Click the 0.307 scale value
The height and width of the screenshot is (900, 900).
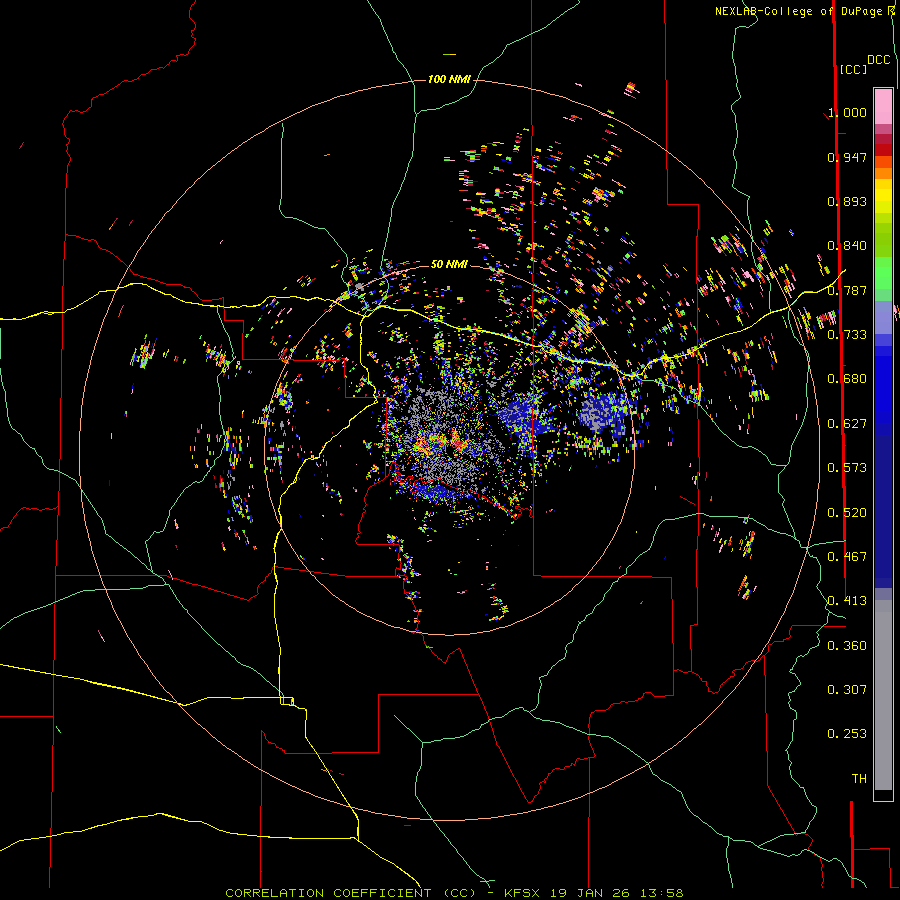coord(847,690)
